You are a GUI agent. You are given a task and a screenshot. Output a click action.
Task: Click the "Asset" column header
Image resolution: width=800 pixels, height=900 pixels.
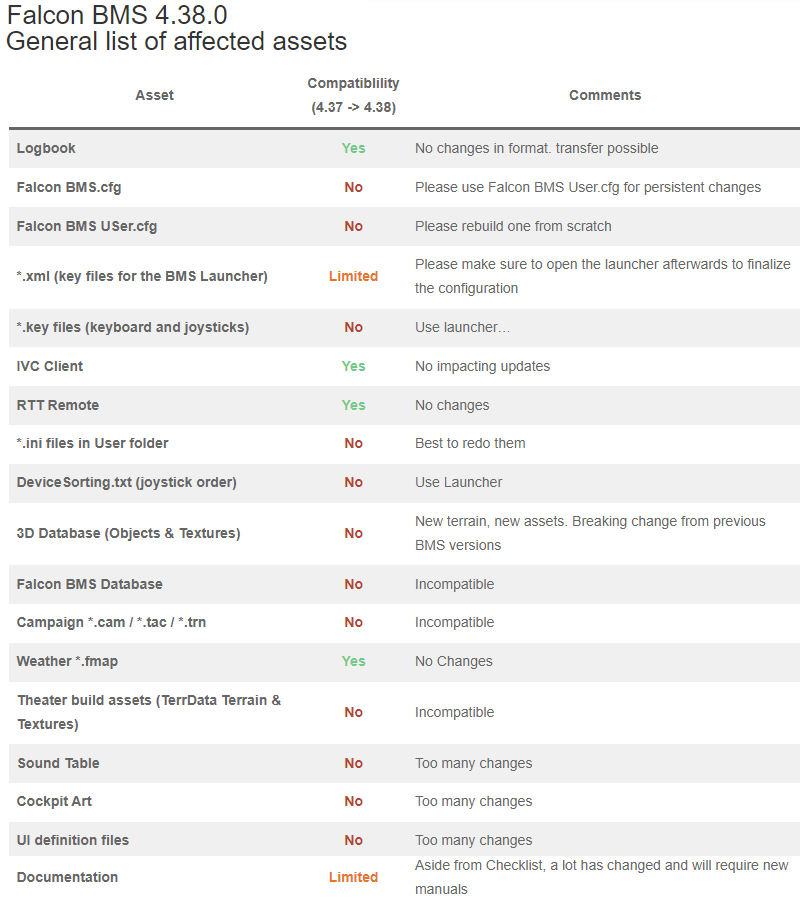154,95
